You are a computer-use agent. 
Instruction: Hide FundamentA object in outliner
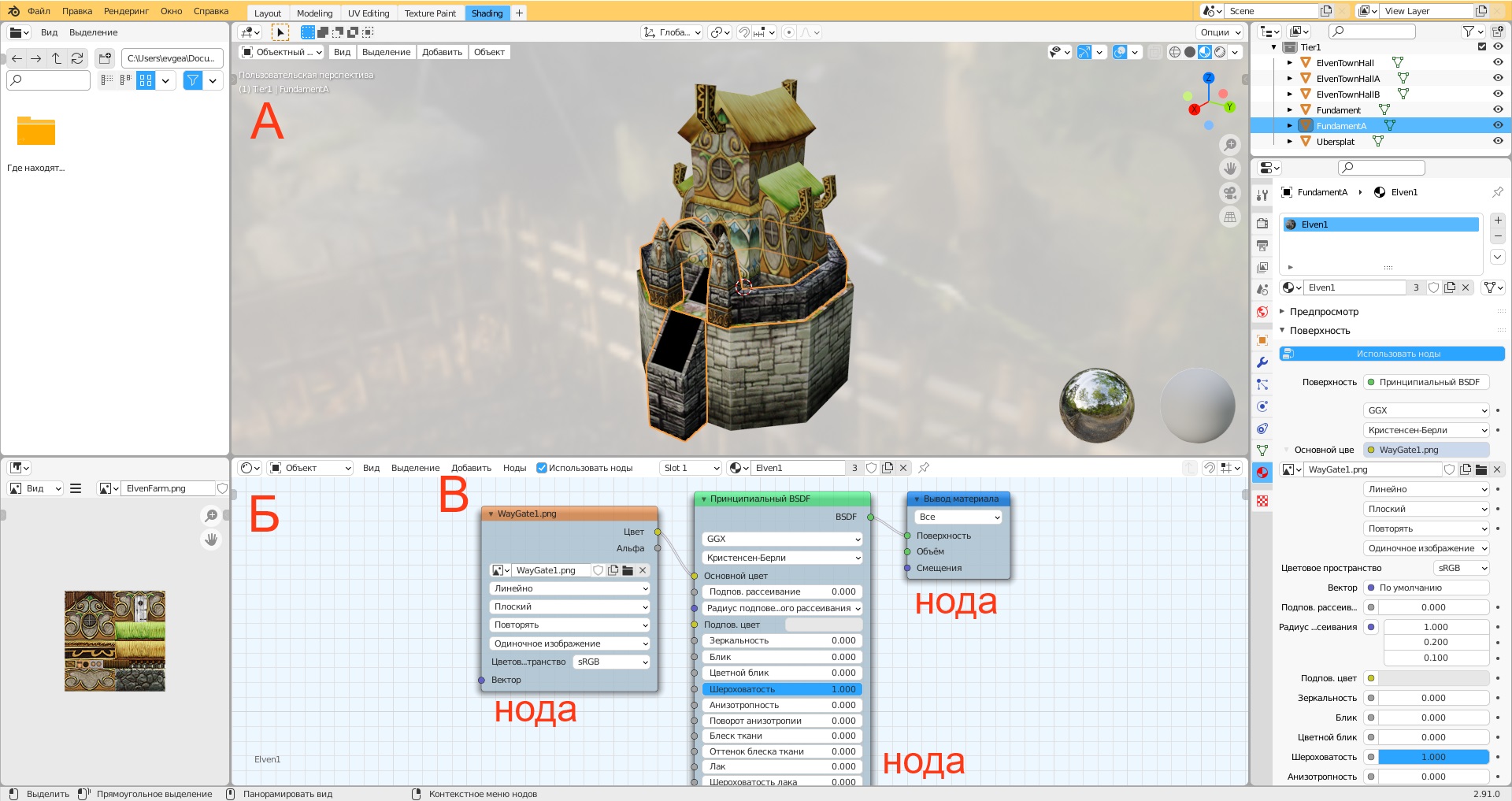pos(1498,126)
